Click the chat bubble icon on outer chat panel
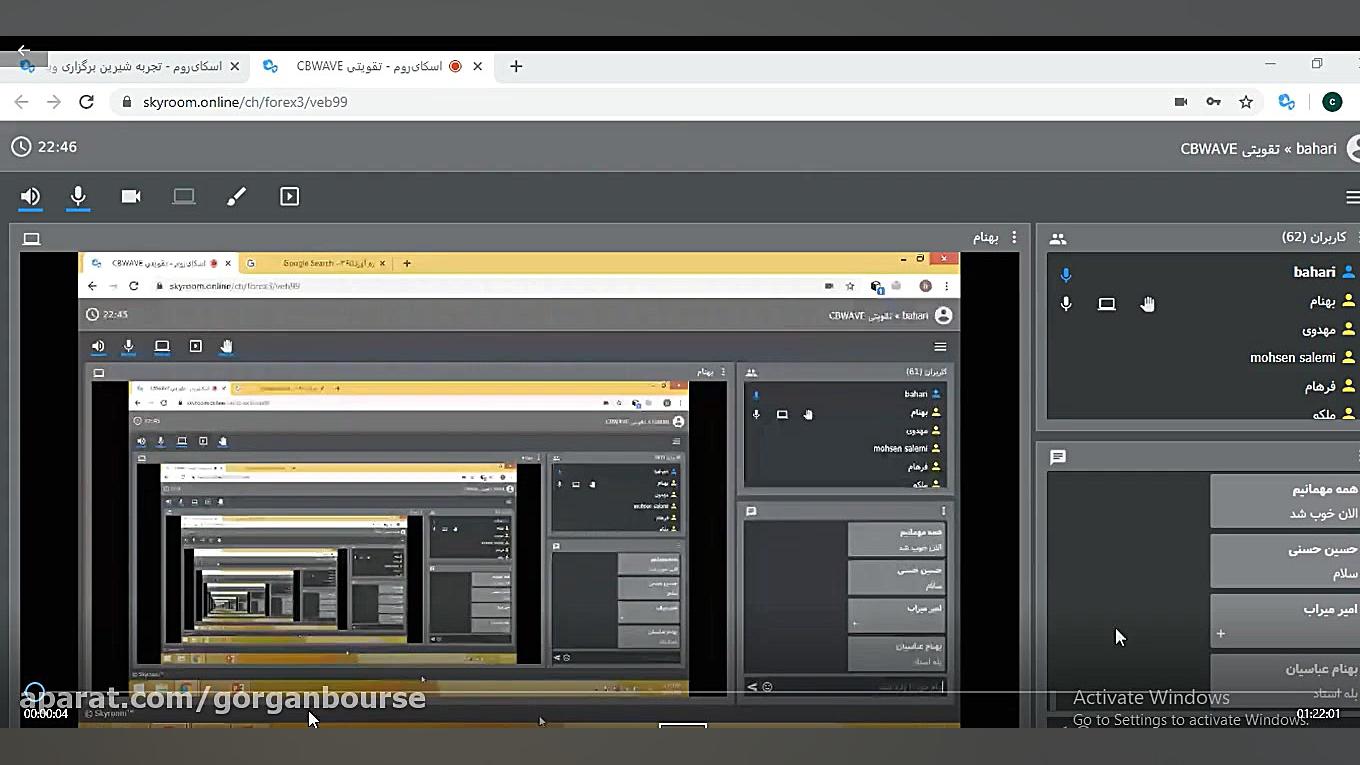Screen dimensions: 1360x765 1058,457
